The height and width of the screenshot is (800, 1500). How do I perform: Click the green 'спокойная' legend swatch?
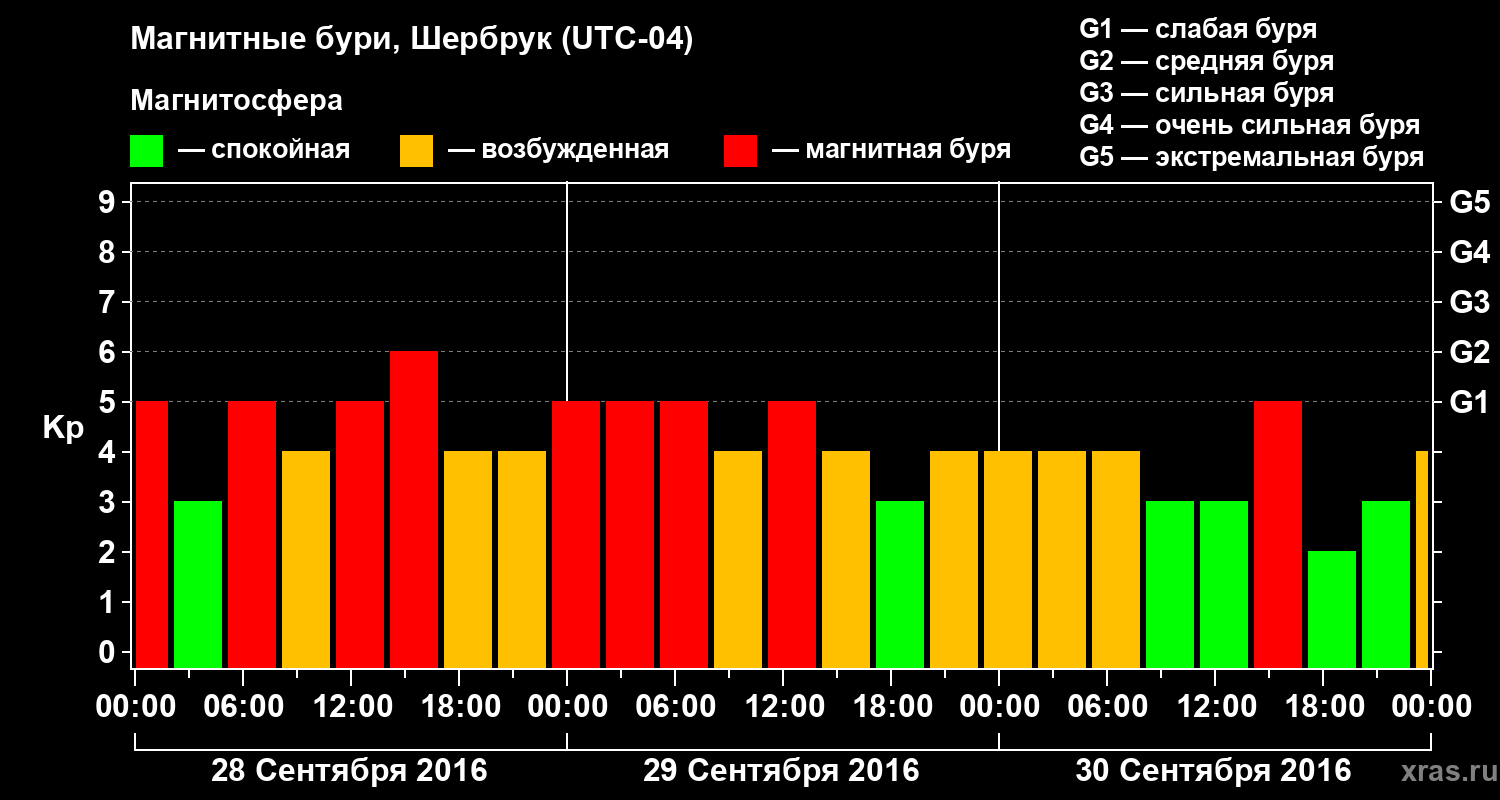[146, 151]
